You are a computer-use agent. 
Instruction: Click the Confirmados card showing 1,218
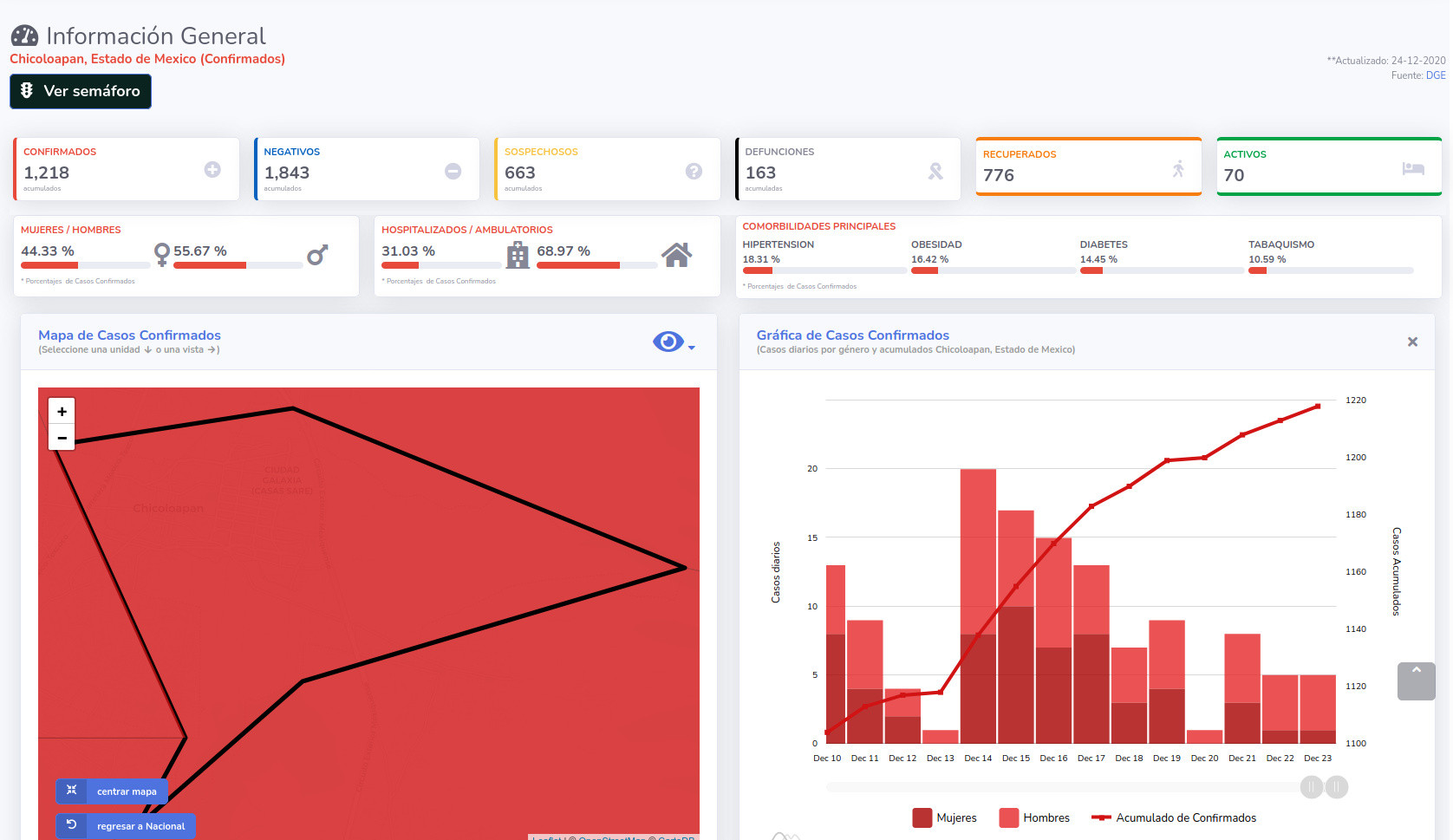pyautogui.click(x=127, y=169)
